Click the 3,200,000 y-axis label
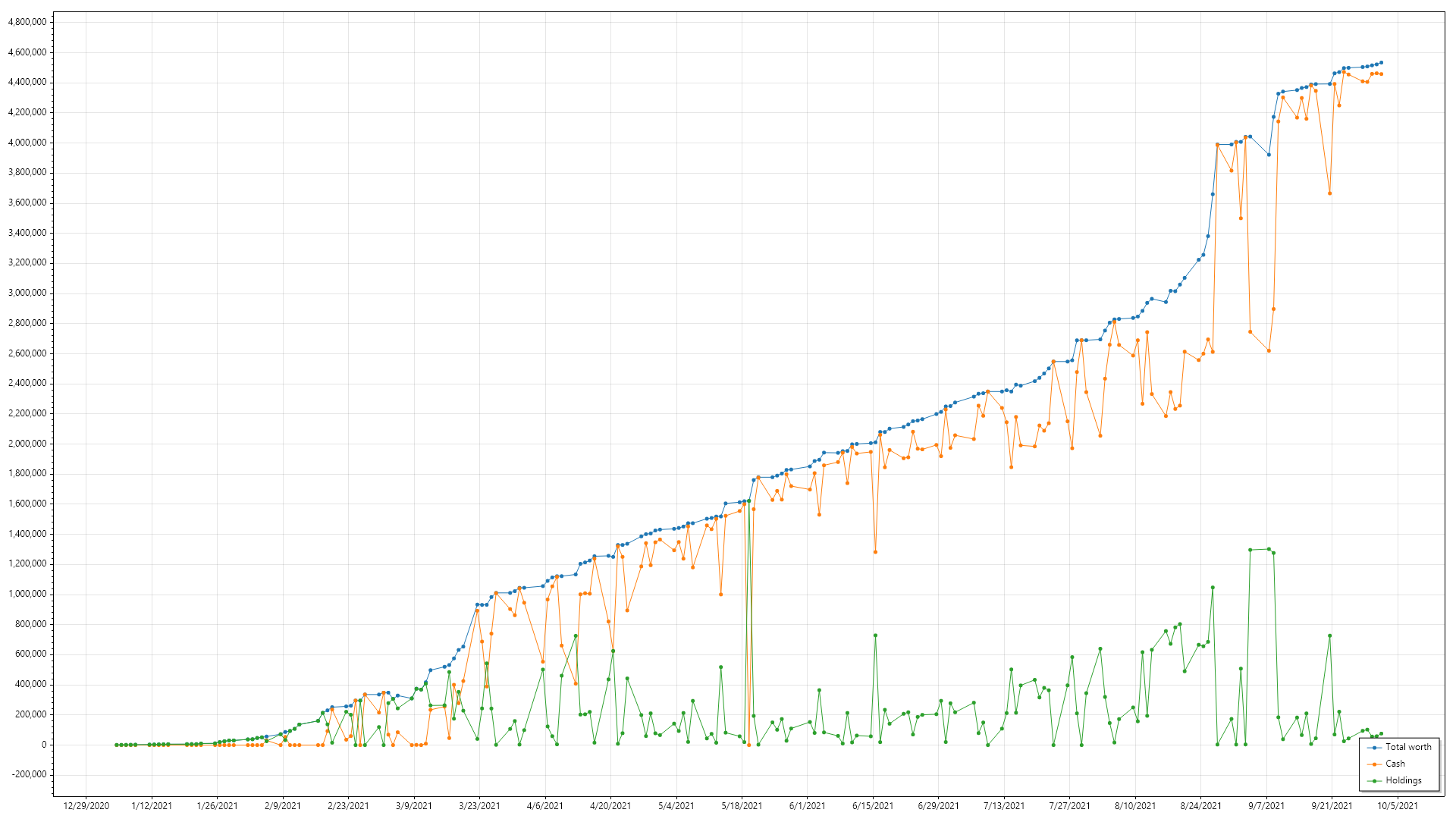1456x819 pixels. pos(27,262)
